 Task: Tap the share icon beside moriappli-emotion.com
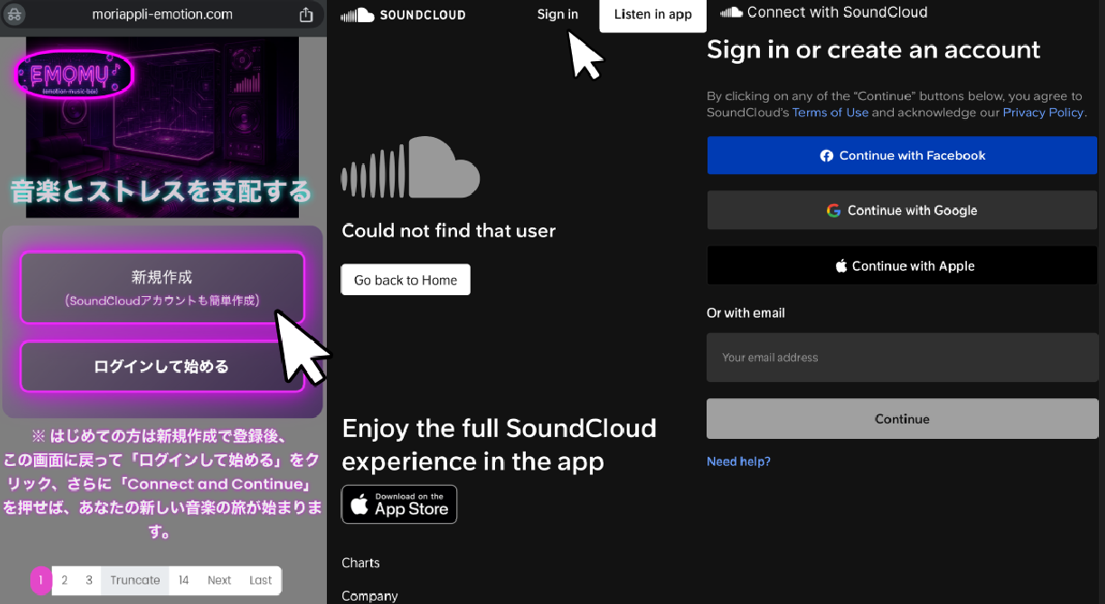click(306, 14)
